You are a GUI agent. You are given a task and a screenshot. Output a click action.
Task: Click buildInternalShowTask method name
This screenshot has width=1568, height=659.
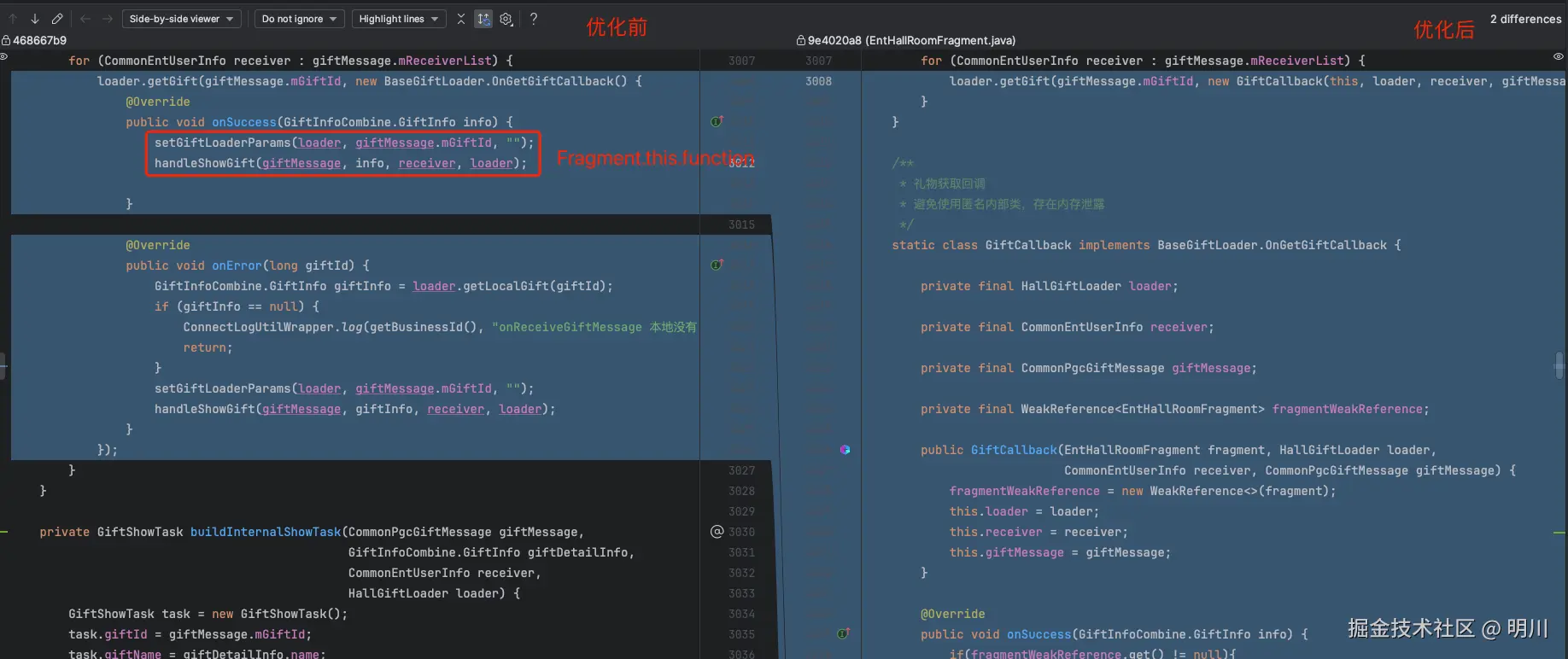click(x=266, y=532)
